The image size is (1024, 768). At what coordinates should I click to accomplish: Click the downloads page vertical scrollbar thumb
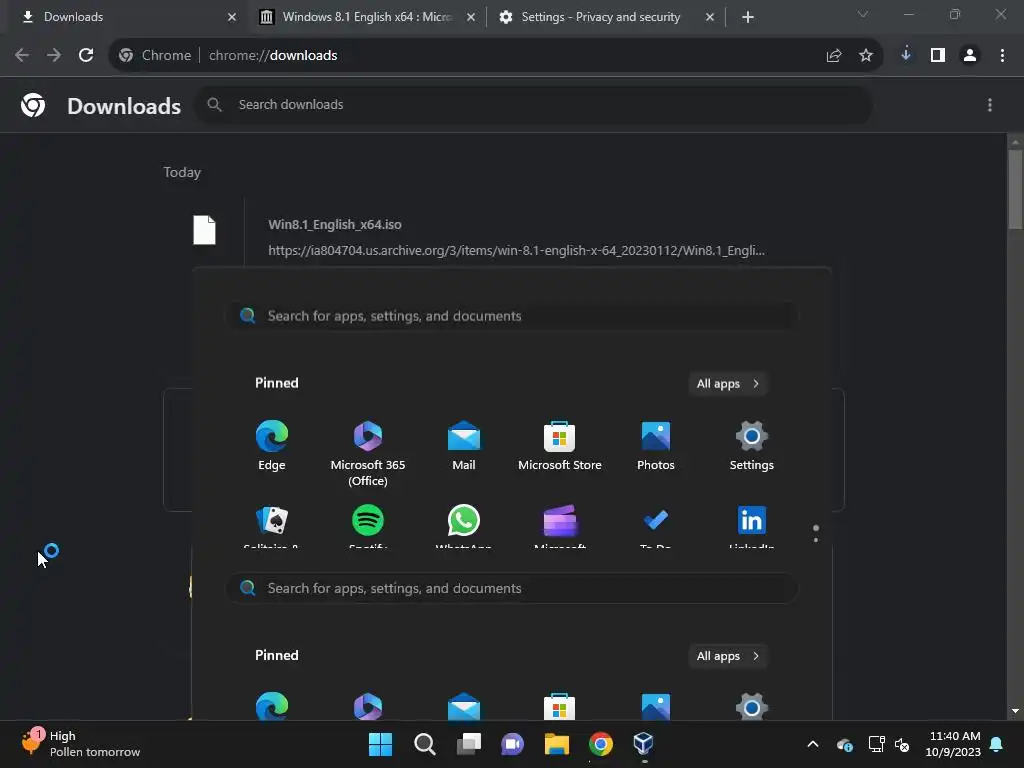pyautogui.click(x=1015, y=189)
